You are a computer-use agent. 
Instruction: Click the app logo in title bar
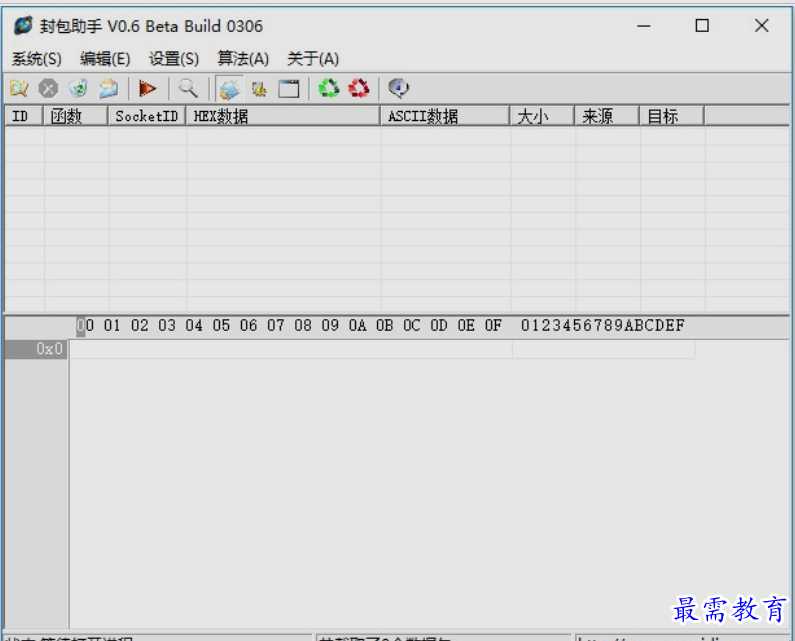click(x=23, y=25)
